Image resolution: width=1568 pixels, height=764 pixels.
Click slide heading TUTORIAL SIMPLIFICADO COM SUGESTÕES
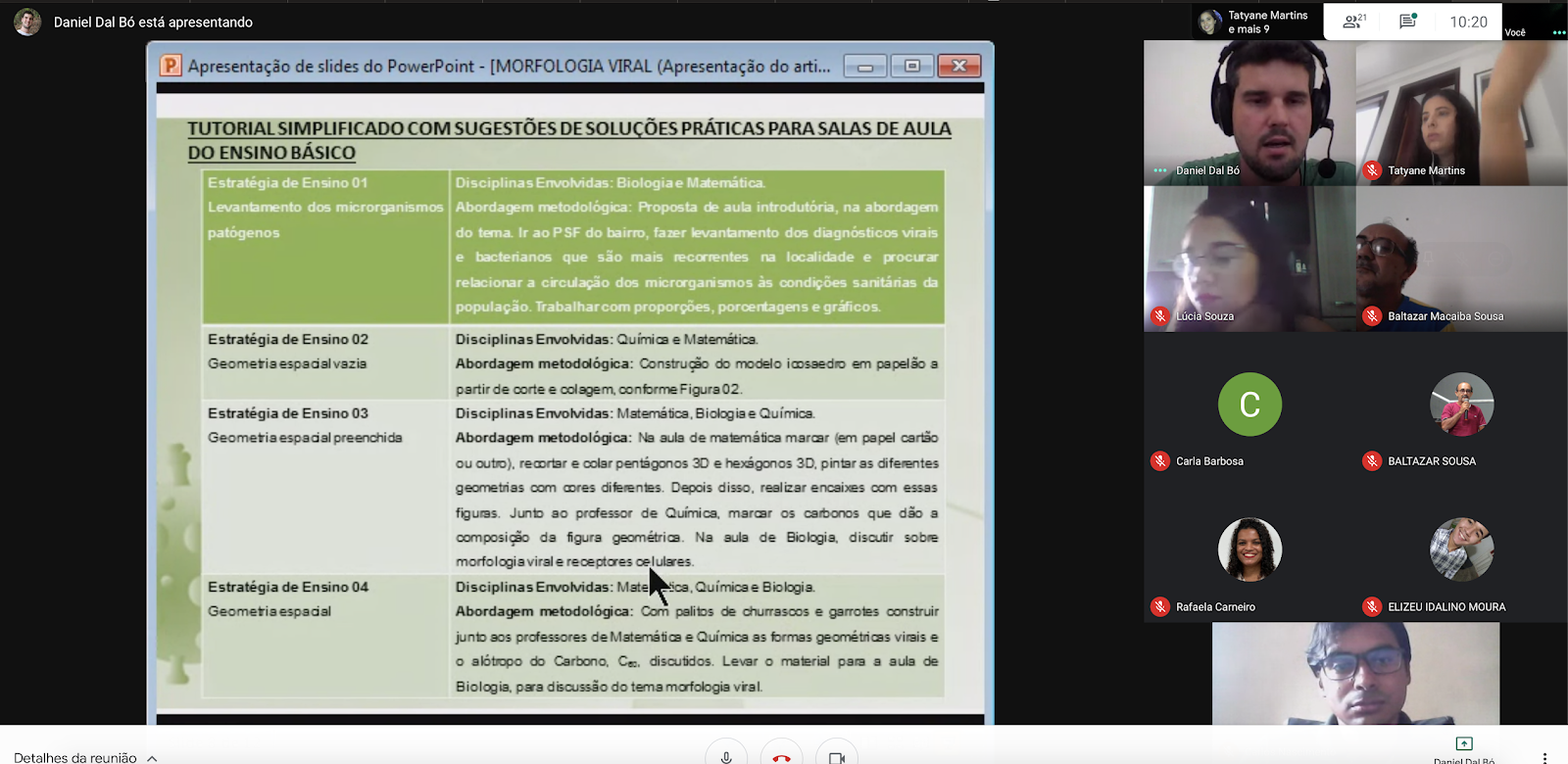(569, 140)
